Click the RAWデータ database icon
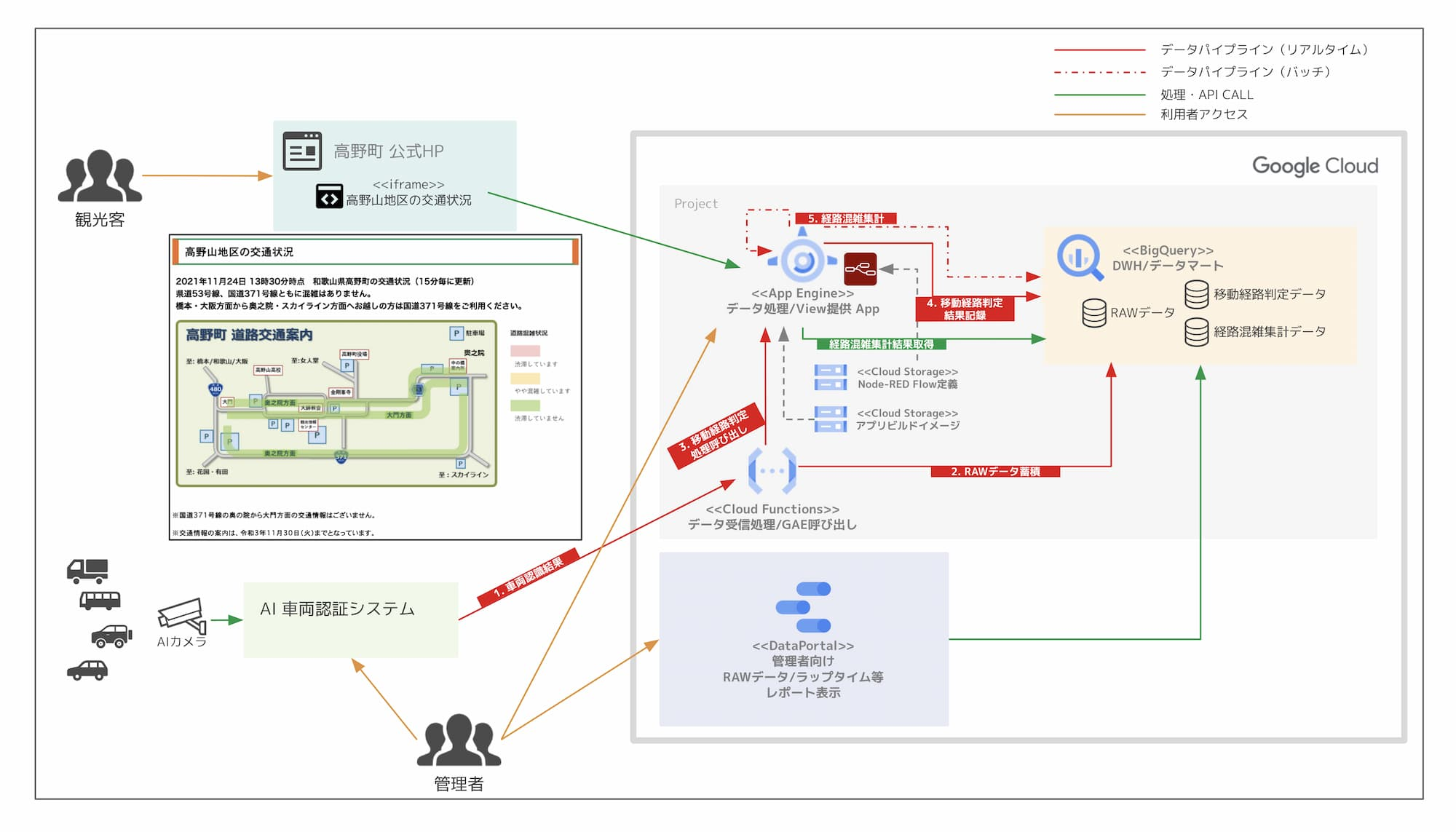Screen dimensions: 1456x832 [1094, 313]
